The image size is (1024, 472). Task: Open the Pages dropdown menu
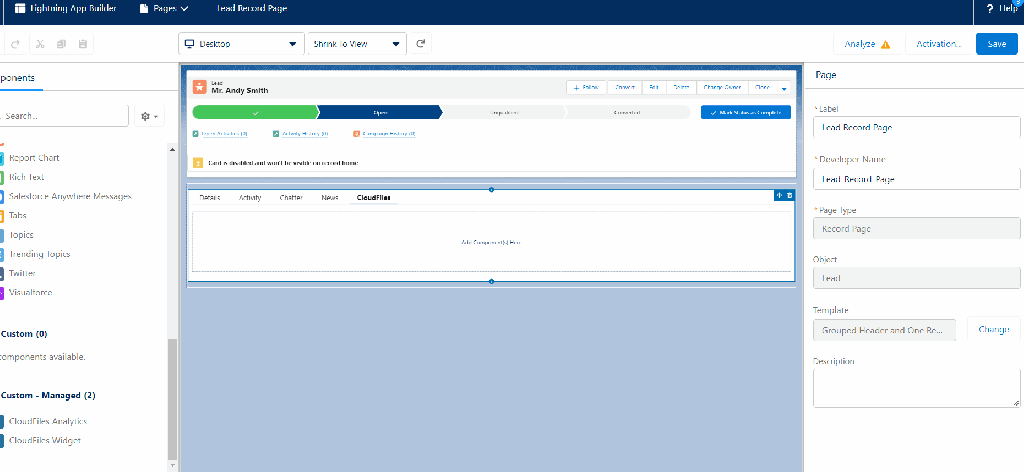(x=165, y=8)
